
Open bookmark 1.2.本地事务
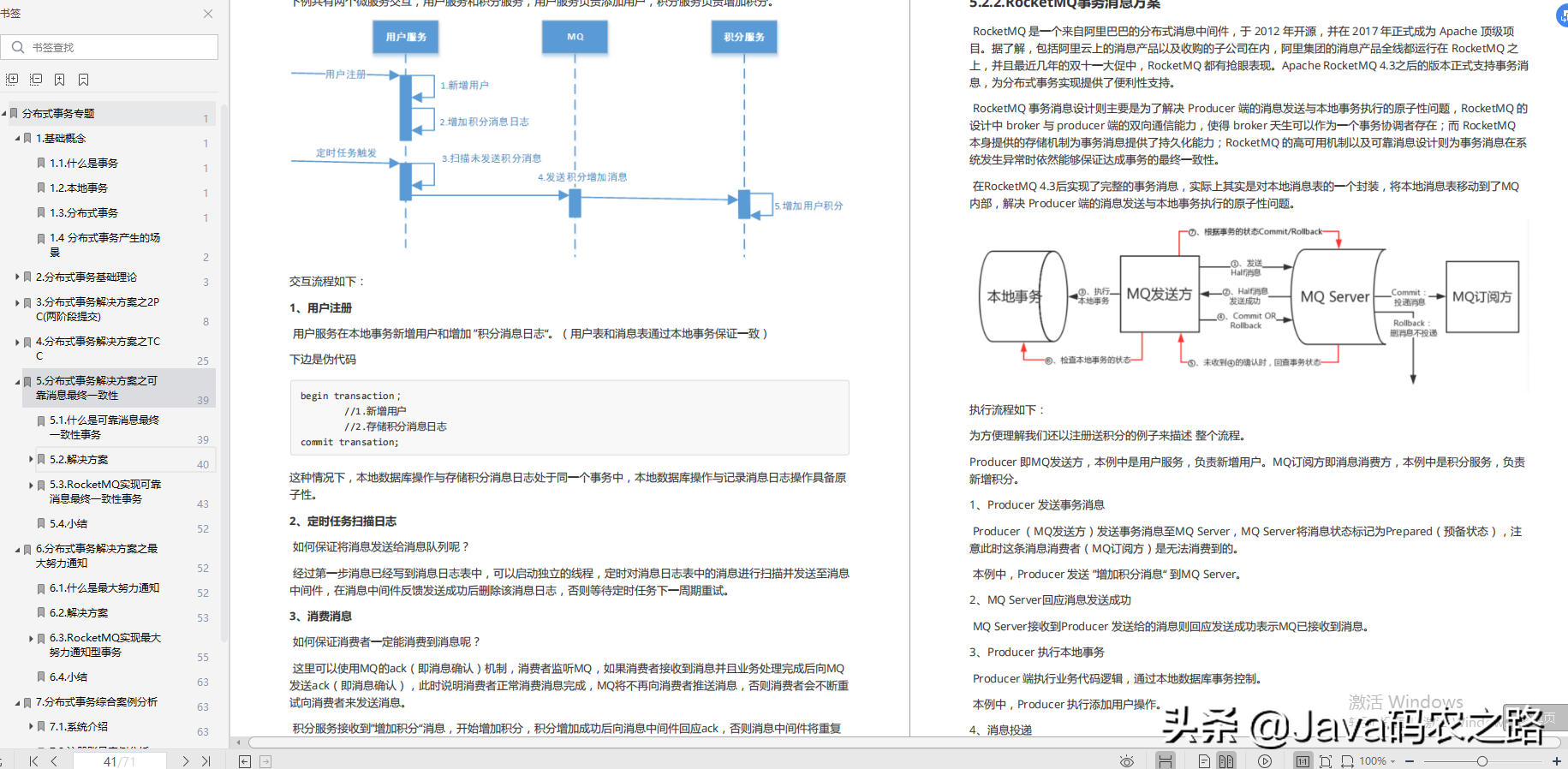[79, 188]
